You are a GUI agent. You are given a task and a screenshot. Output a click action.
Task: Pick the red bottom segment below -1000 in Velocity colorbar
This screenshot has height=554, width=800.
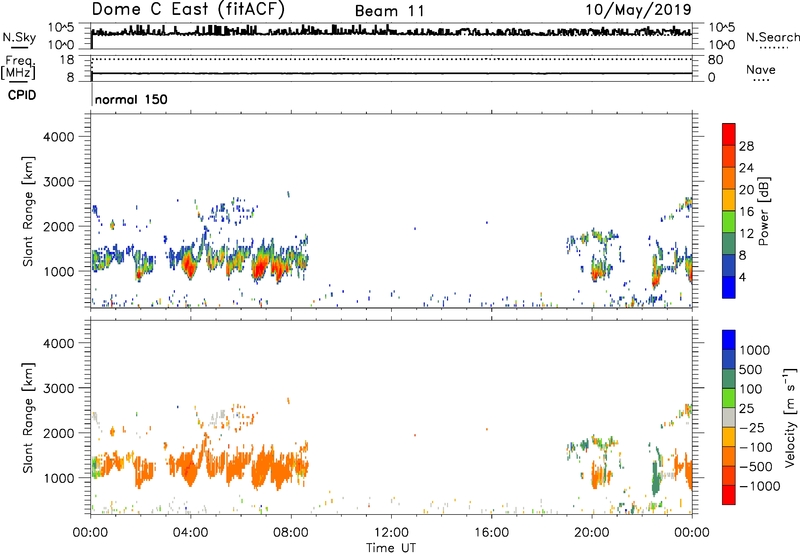pos(729,495)
